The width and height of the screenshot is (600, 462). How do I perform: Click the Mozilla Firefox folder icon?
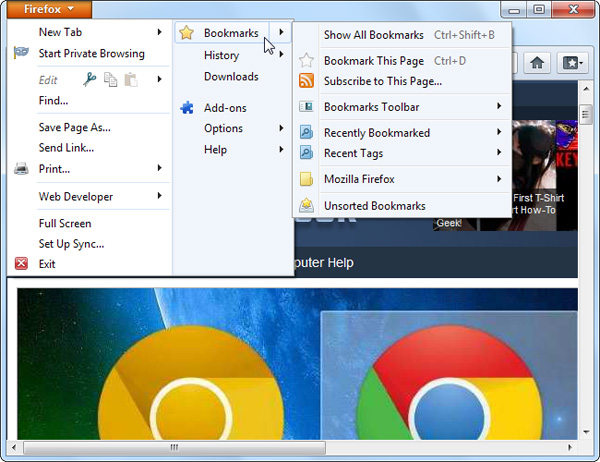click(306, 179)
